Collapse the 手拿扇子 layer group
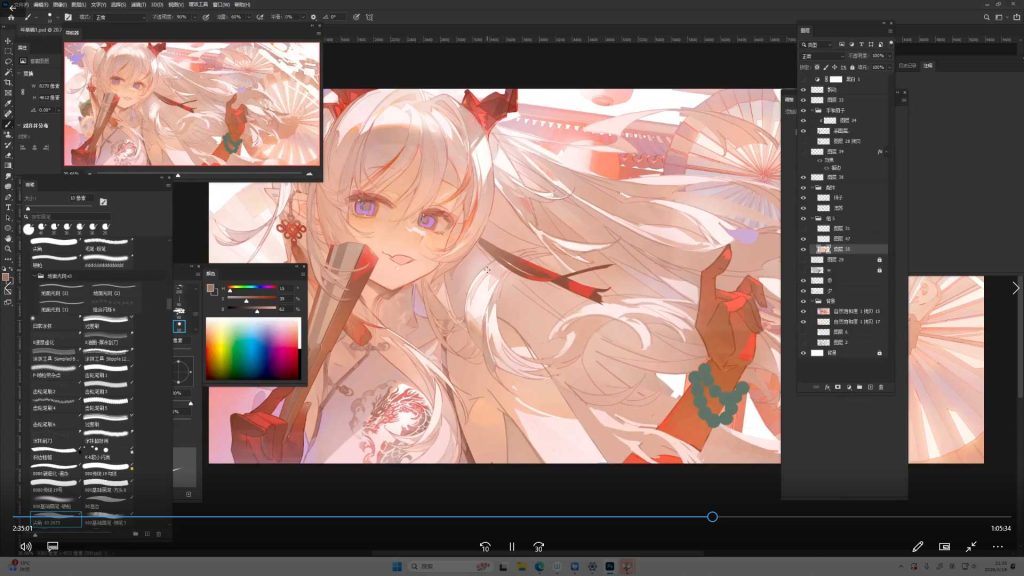 click(x=812, y=110)
